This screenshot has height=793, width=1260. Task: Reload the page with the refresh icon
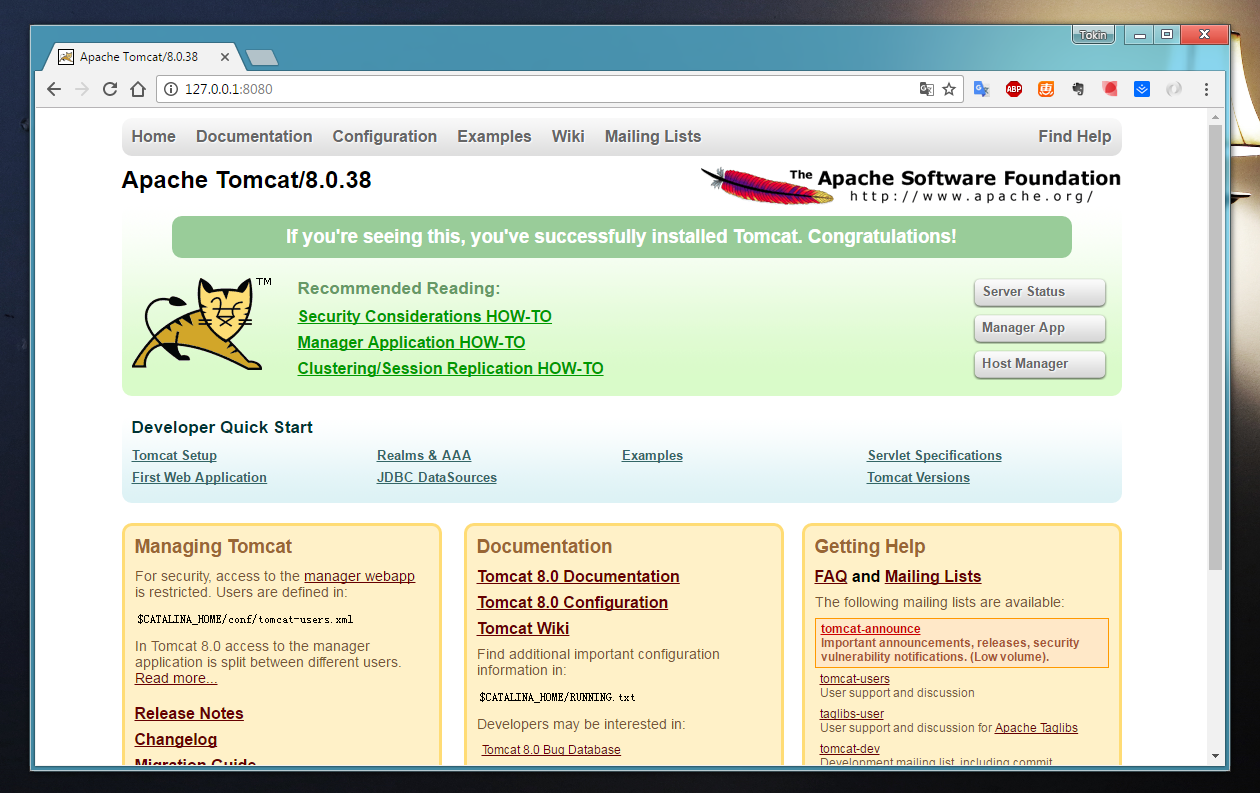coord(110,89)
